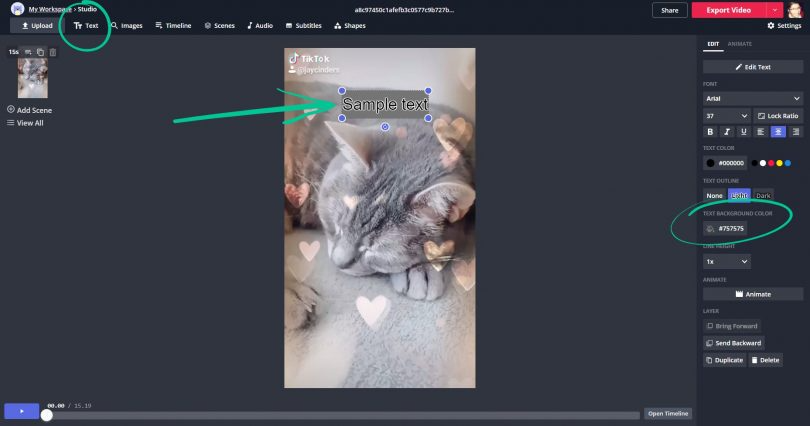Click the Open Timeline button
The height and width of the screenshot is (426, 810).
(x=668, y=413)
